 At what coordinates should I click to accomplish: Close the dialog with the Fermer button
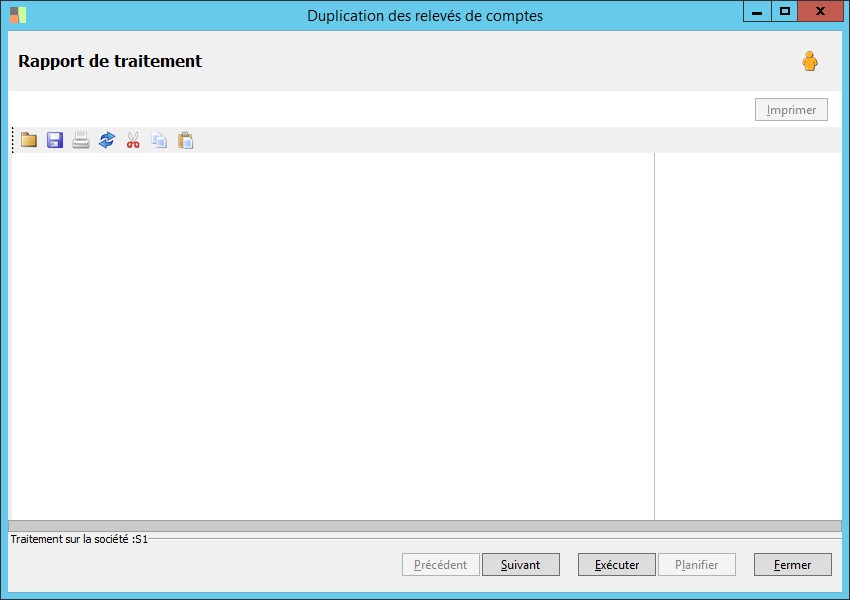[793, 565]
